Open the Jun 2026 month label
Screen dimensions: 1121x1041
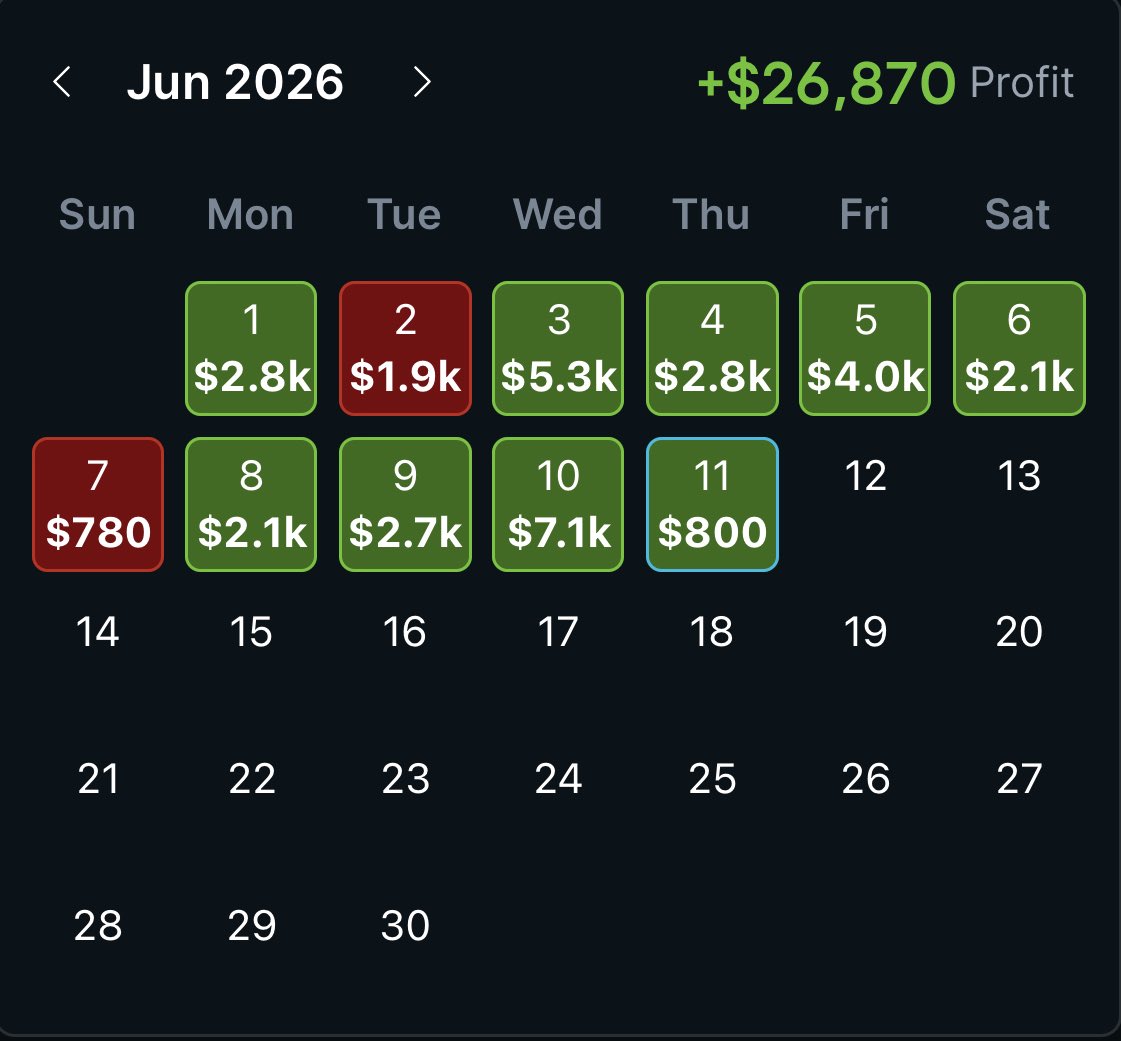tap(235, 82)
